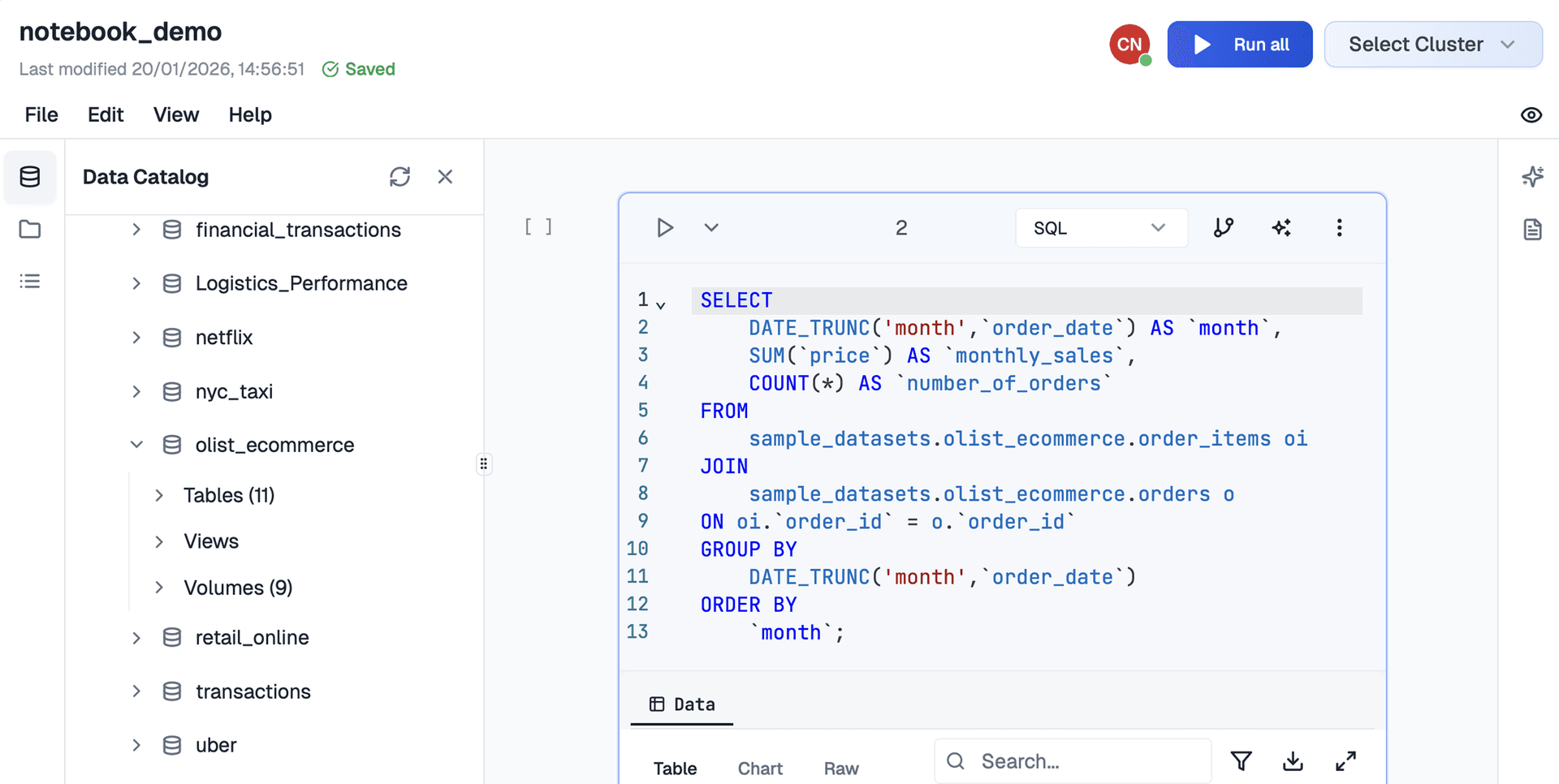Open the cell's three-dot options menu
Image resolution: width=1559 pixels, height=784 pixels.
point(1339,228)
